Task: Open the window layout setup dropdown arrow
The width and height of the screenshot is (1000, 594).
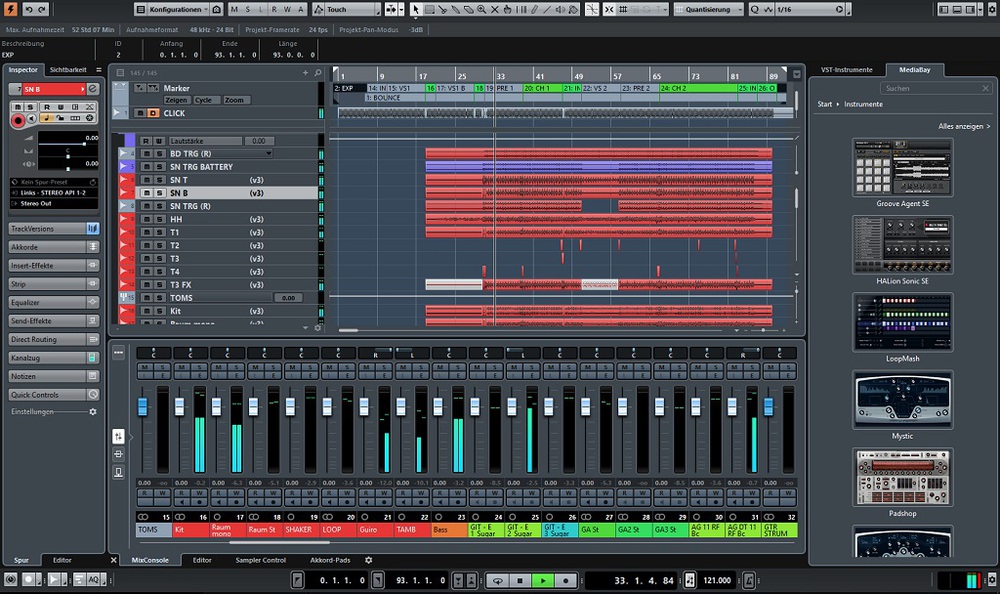Action: pyautogui.click(x=978, y=9)
